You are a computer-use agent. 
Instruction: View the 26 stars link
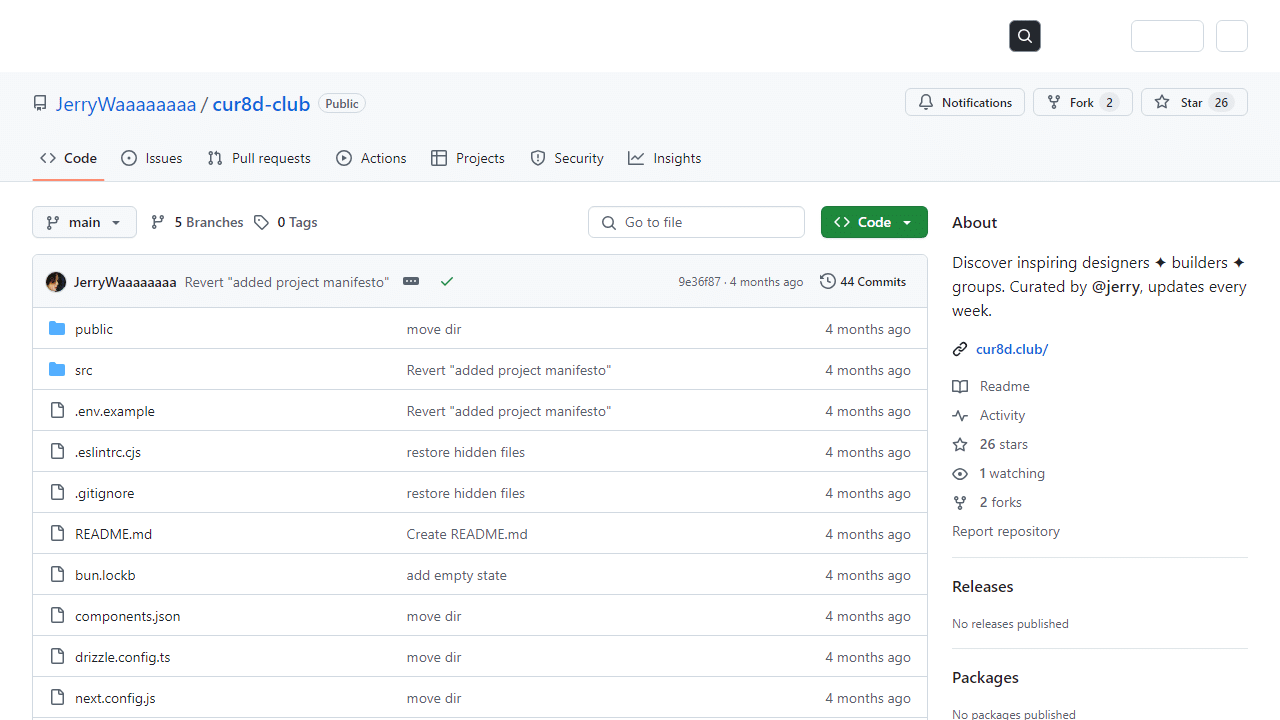coord(990,444)
